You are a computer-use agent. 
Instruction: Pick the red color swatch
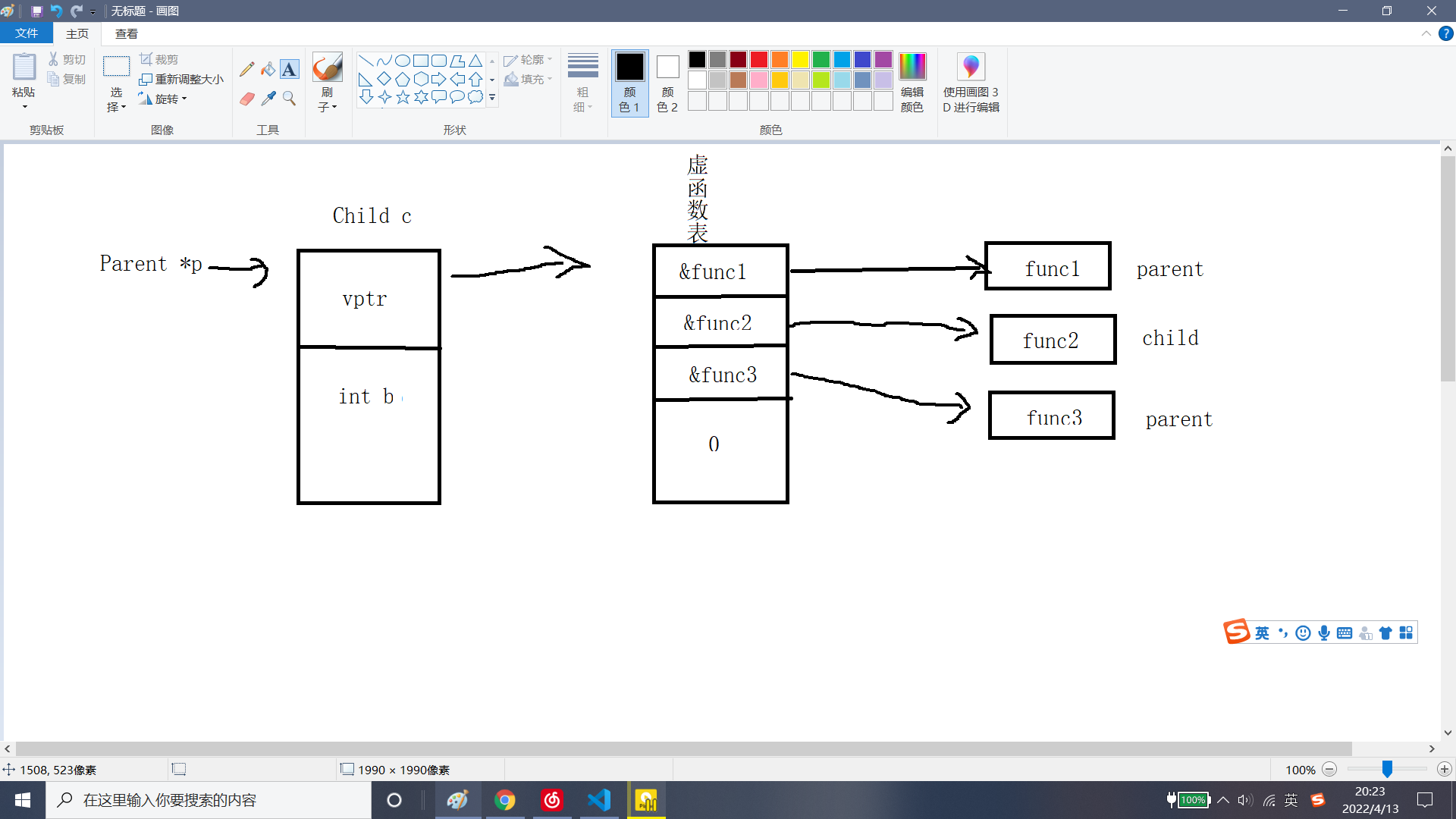click(x=759, y=59)
